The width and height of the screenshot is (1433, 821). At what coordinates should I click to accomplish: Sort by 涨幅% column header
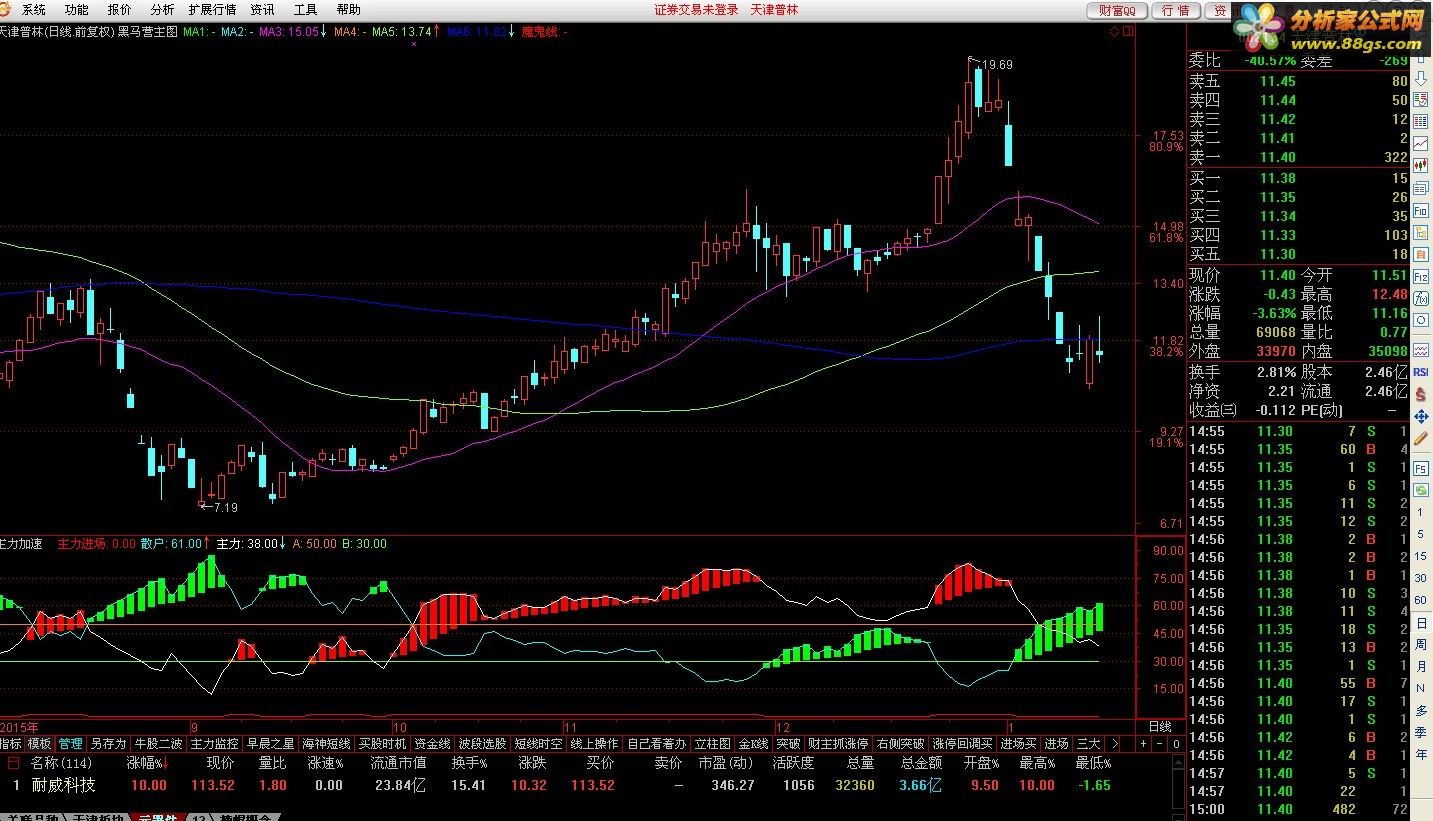148,763
